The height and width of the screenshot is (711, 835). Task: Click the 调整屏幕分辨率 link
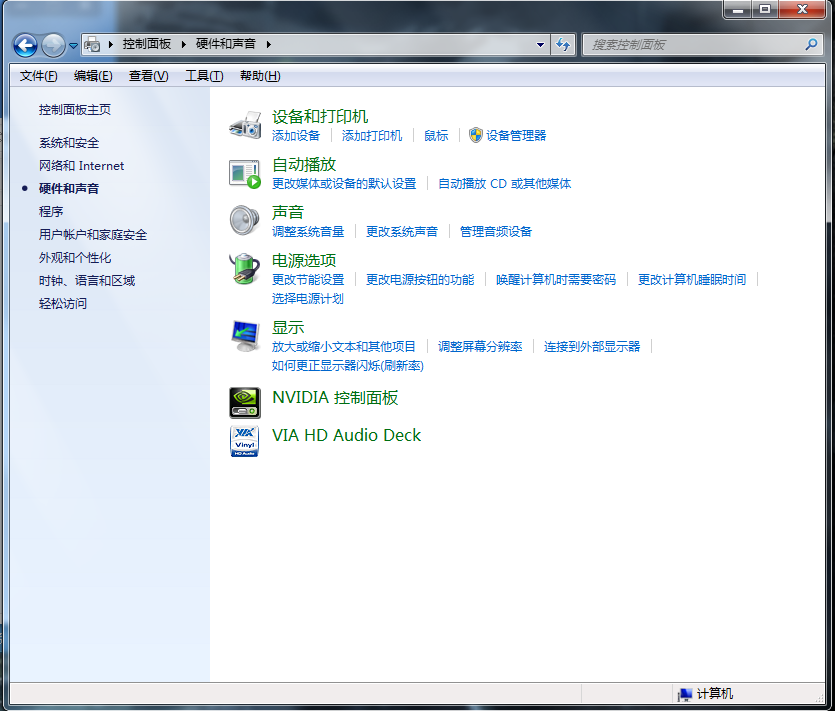[x=480, y=347]
